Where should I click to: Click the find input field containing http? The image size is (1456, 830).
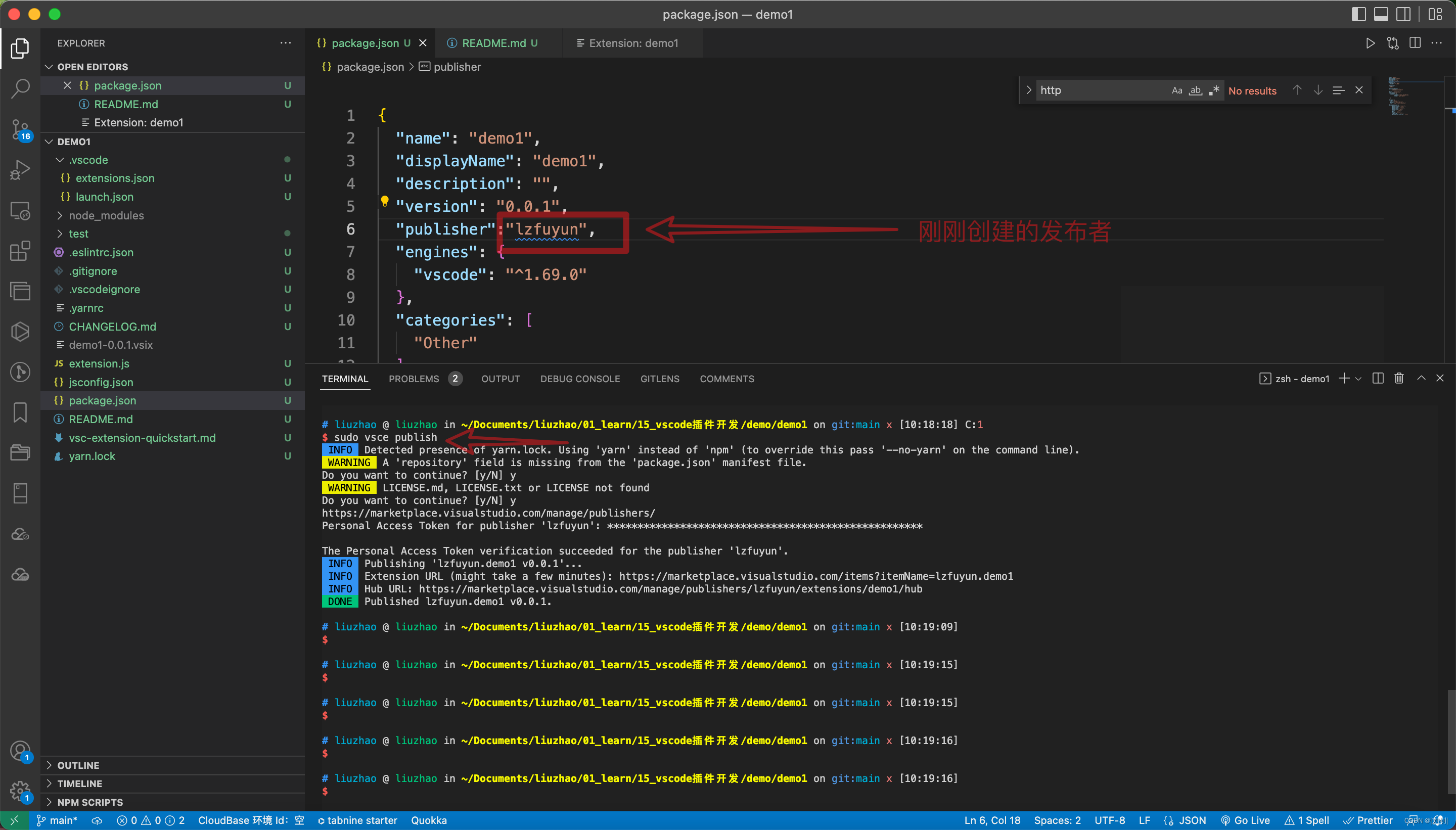[x=1100, y=90]
